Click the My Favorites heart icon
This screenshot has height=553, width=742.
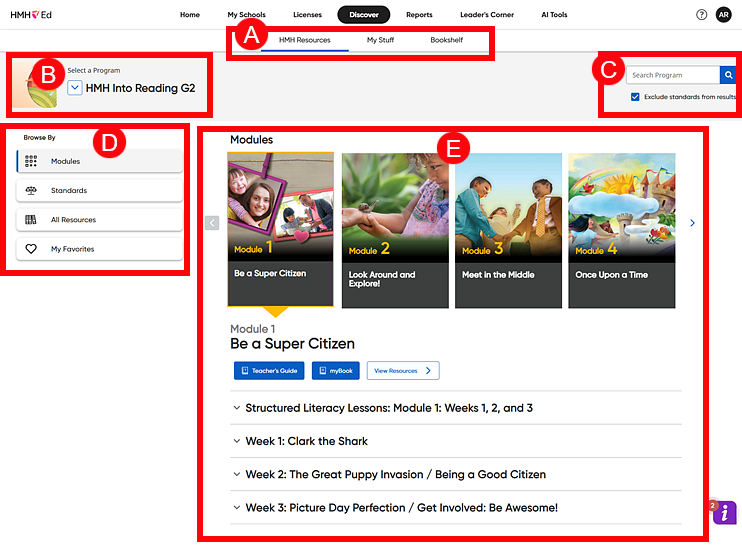[31, 249]
